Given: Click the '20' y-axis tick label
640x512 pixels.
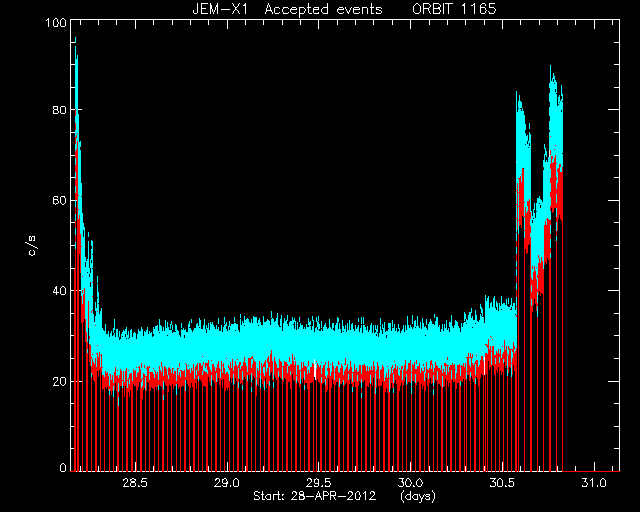Looking at the screenshot, I should pos(59,381).
